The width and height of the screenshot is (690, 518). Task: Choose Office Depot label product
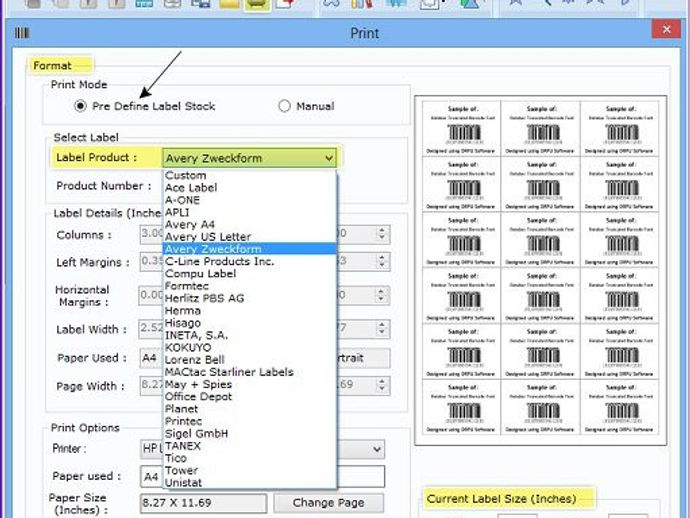[250, 397]
